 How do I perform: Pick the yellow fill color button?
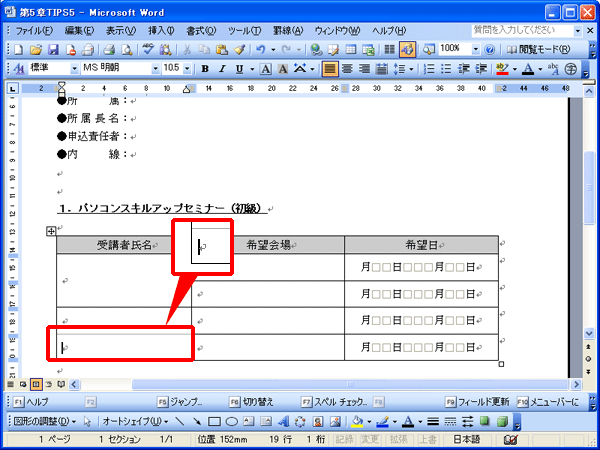[x=357, y=422]
